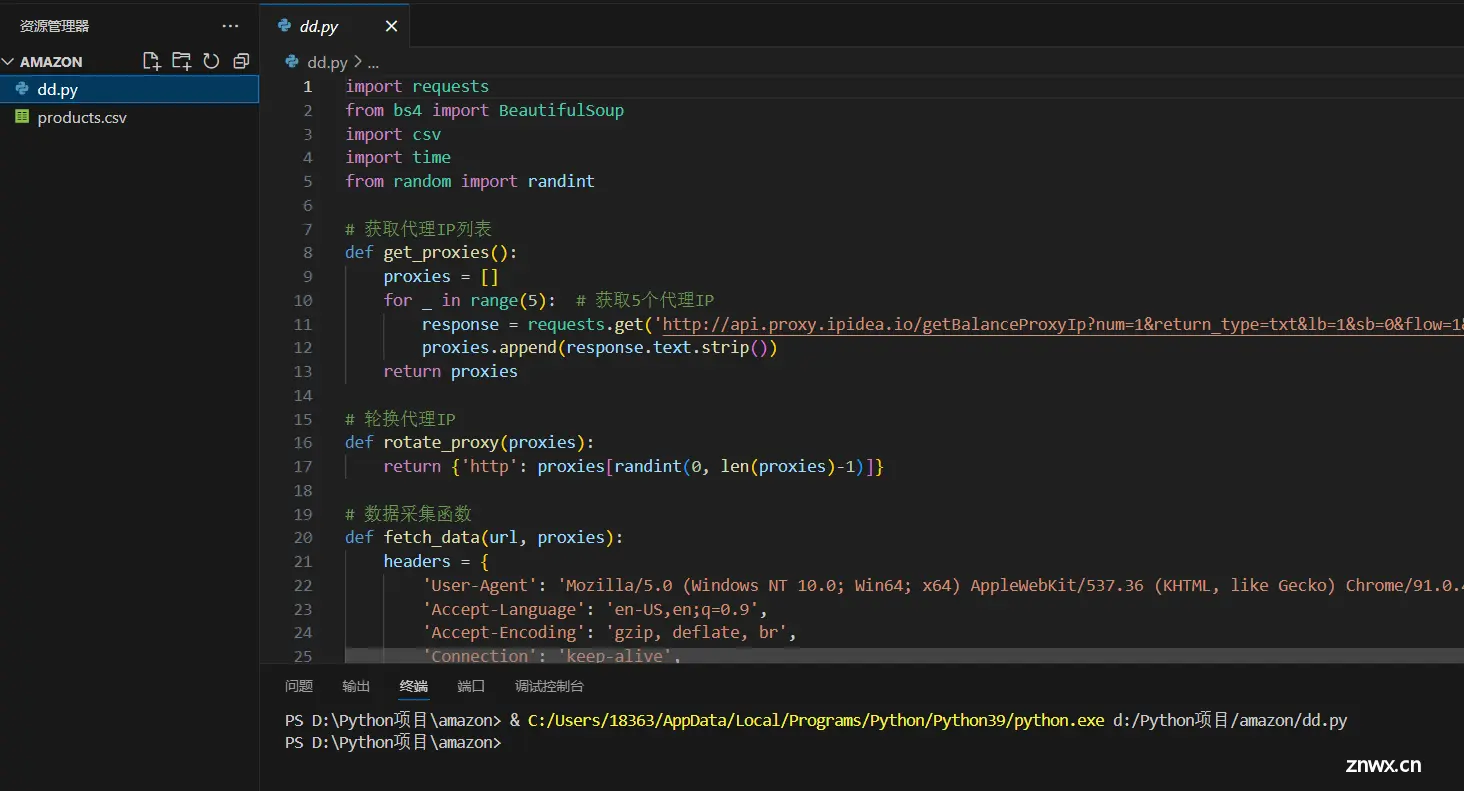The height and width of the screenshot is (791, 1464).
Task: Click 'keep-alive' on line 25
Action: (614, 657)
